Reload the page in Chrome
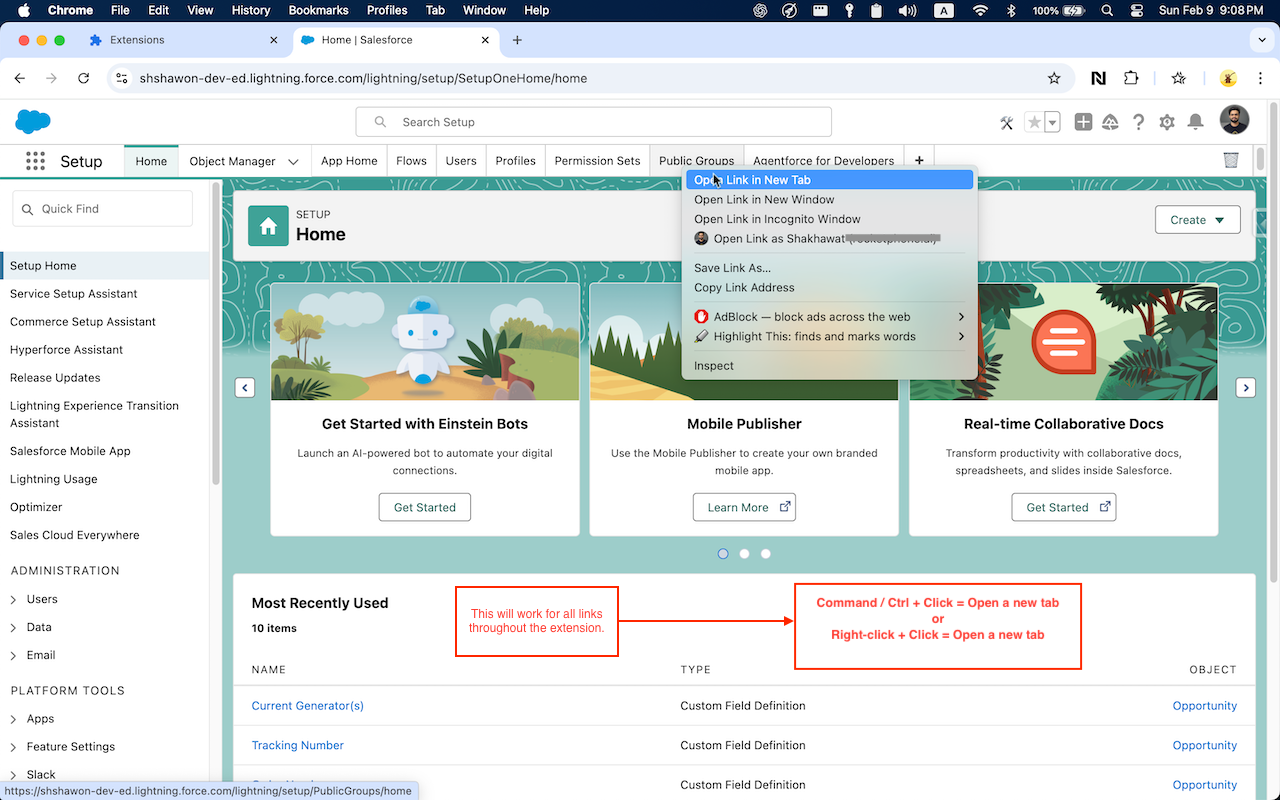The height and width of the screenshot is (800, 1280). pos(84,78)
